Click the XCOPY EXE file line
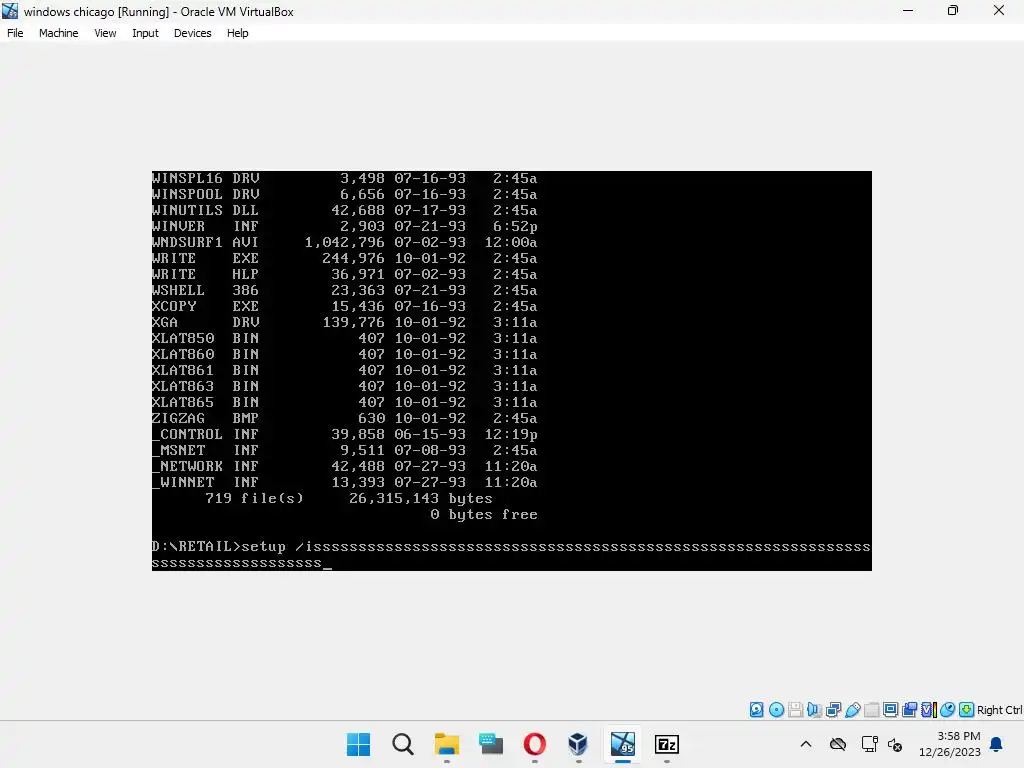The height and width of the screenshot is (768, 1024). (x=345, y=306)
